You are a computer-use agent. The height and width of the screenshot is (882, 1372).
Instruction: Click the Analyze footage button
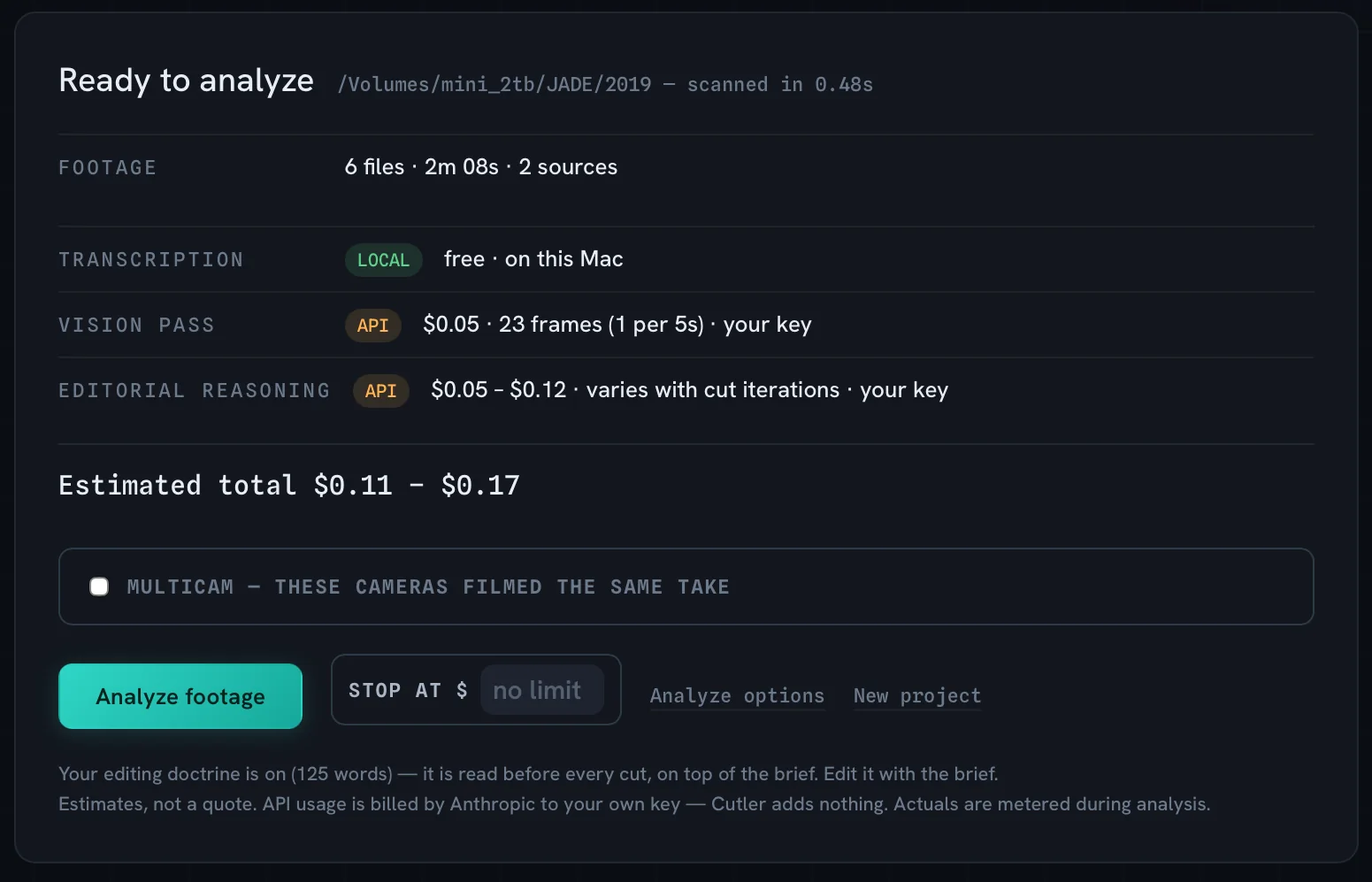coord(180,696)
